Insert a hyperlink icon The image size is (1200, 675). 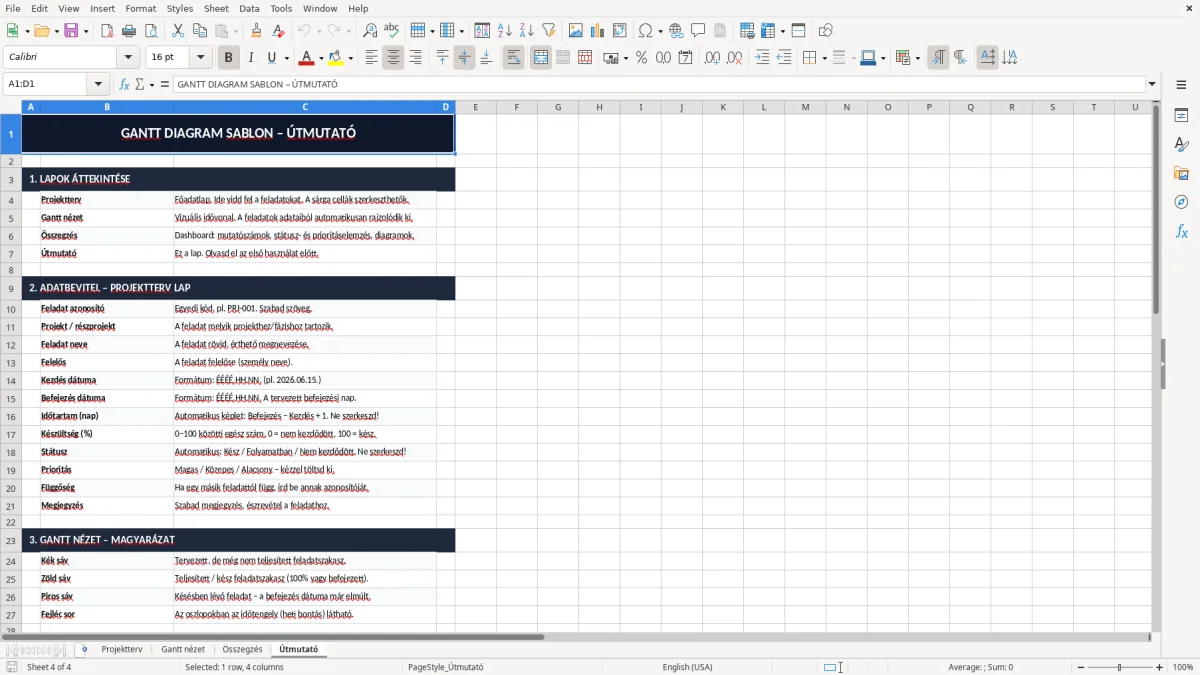click(676, 31)
